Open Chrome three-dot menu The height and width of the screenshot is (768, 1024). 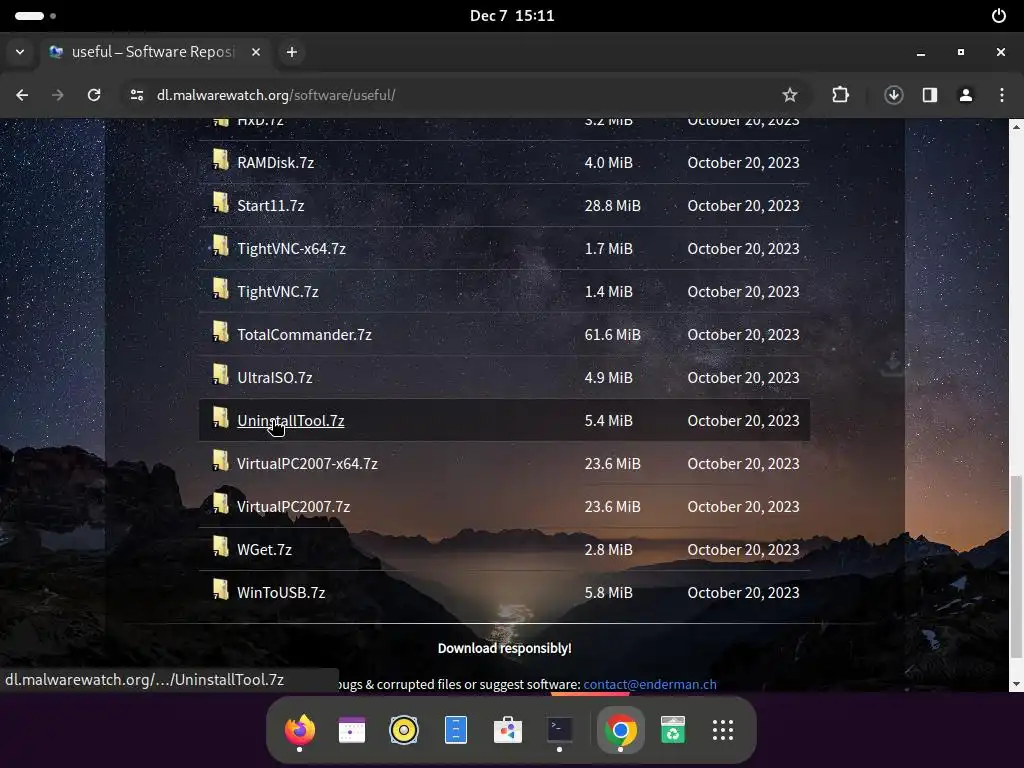[1002, 95]
